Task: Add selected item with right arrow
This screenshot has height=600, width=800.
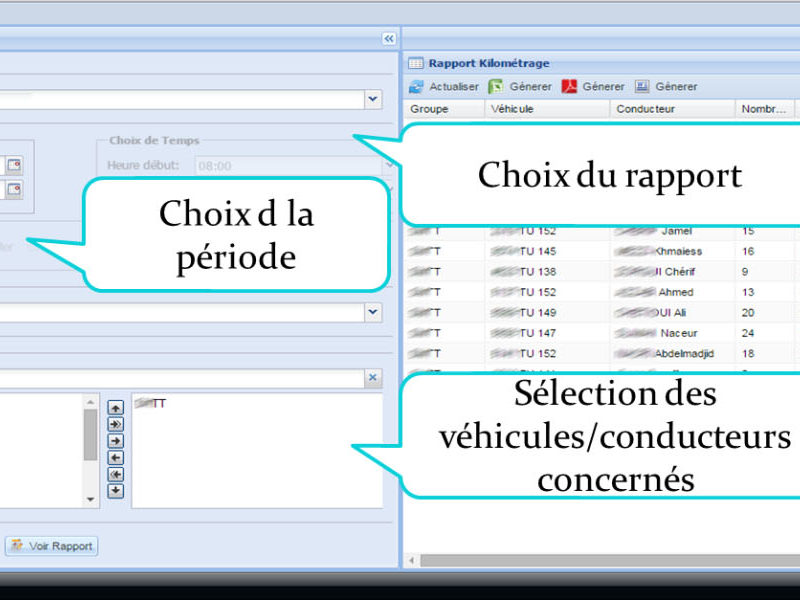Action: 116,440
